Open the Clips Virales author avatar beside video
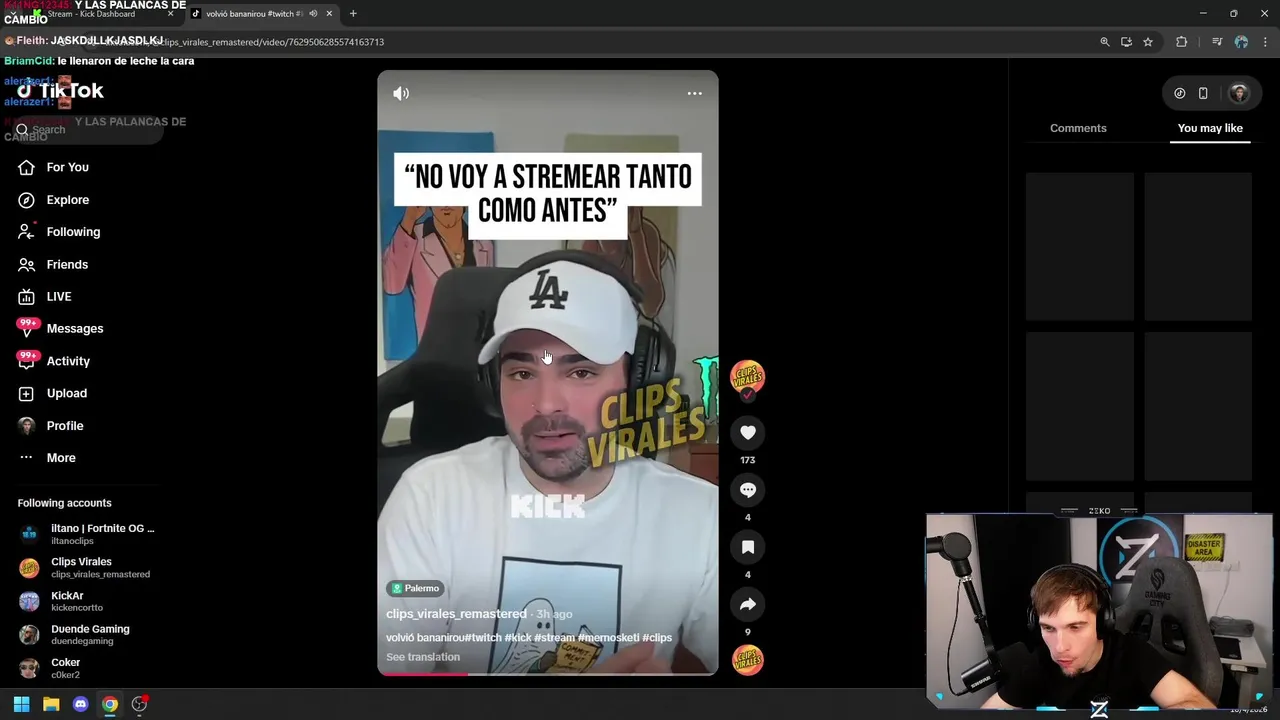1280x720 pixels. coord(747,377)
